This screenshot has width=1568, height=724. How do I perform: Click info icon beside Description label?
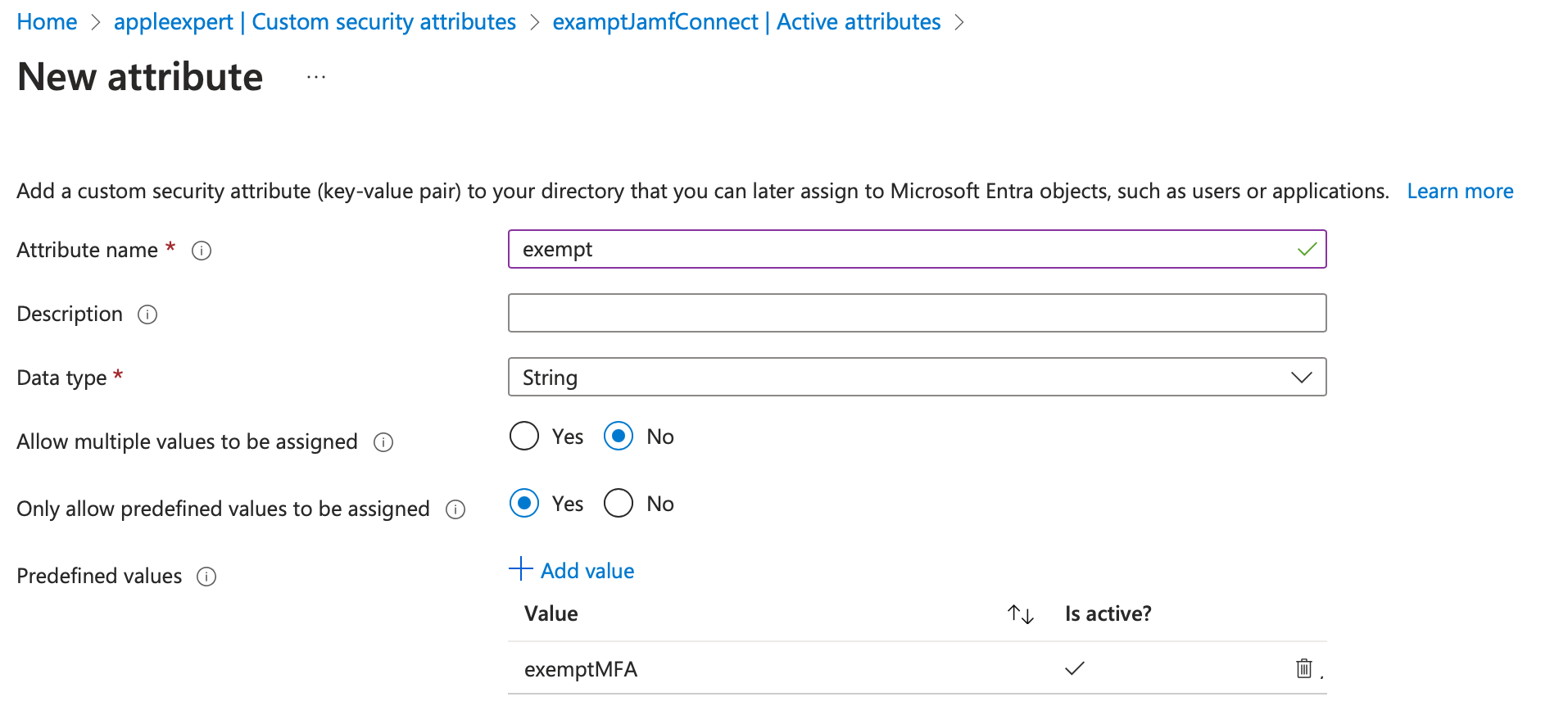147,314
